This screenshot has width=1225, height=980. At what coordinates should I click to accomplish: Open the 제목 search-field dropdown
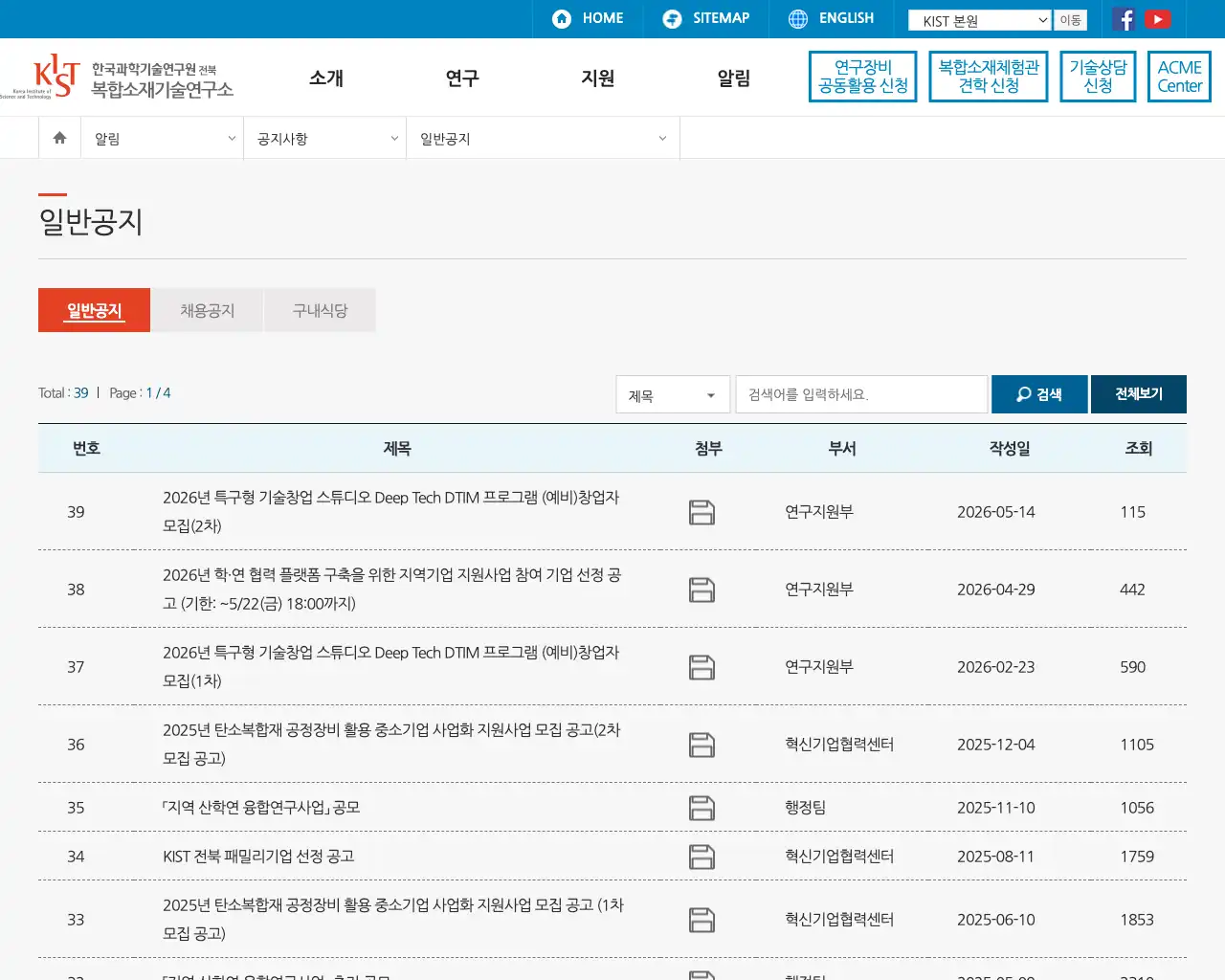coord(673,395)
